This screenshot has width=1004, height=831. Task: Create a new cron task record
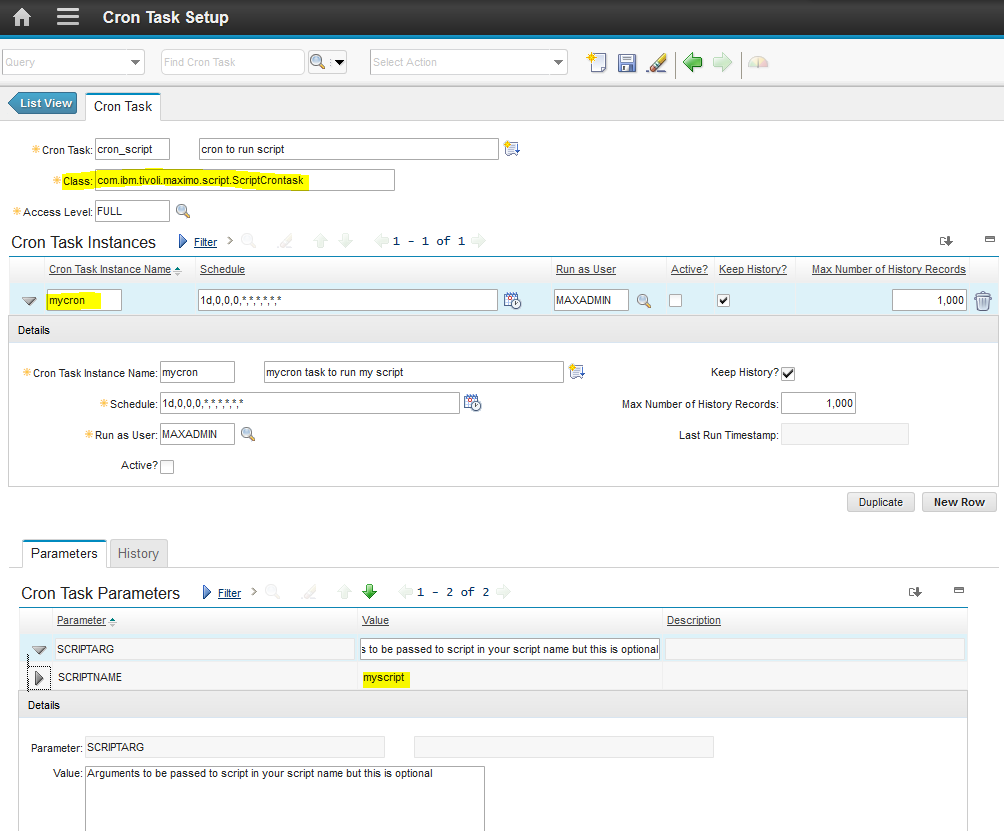pos(597,62)
